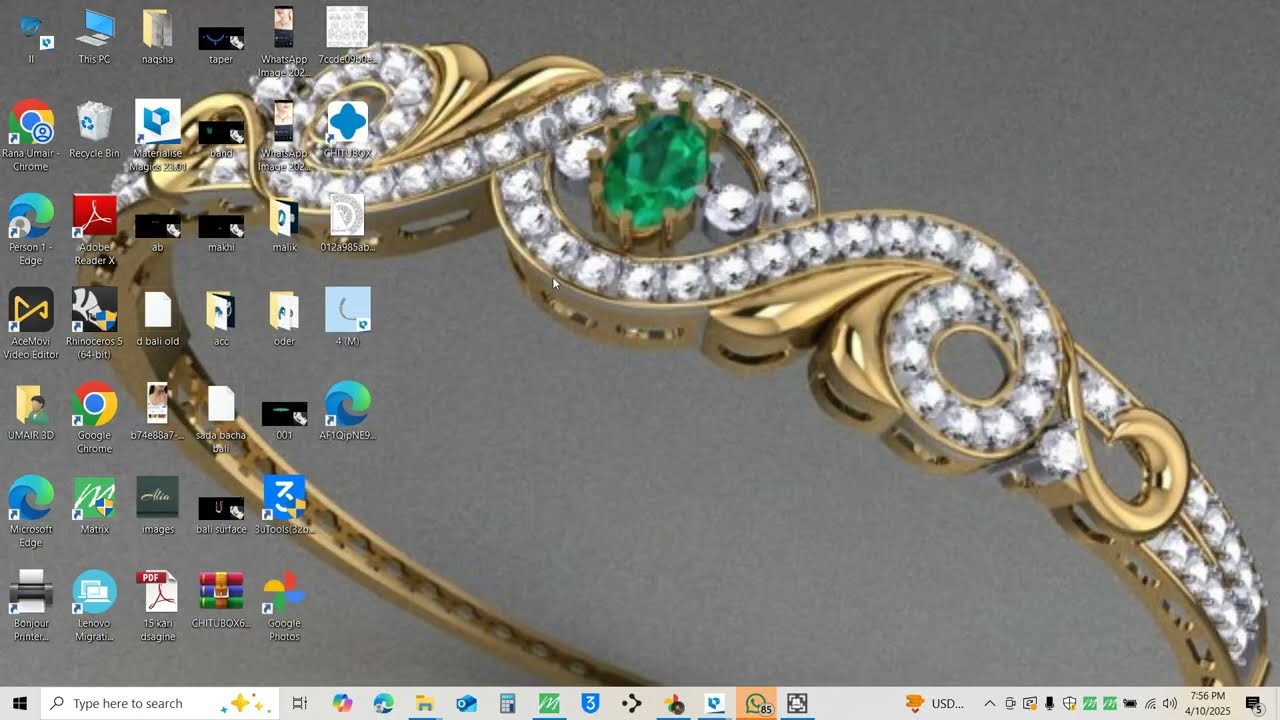
Task: Select the 4 (M) file icon
Action: [x=347, y=317]
